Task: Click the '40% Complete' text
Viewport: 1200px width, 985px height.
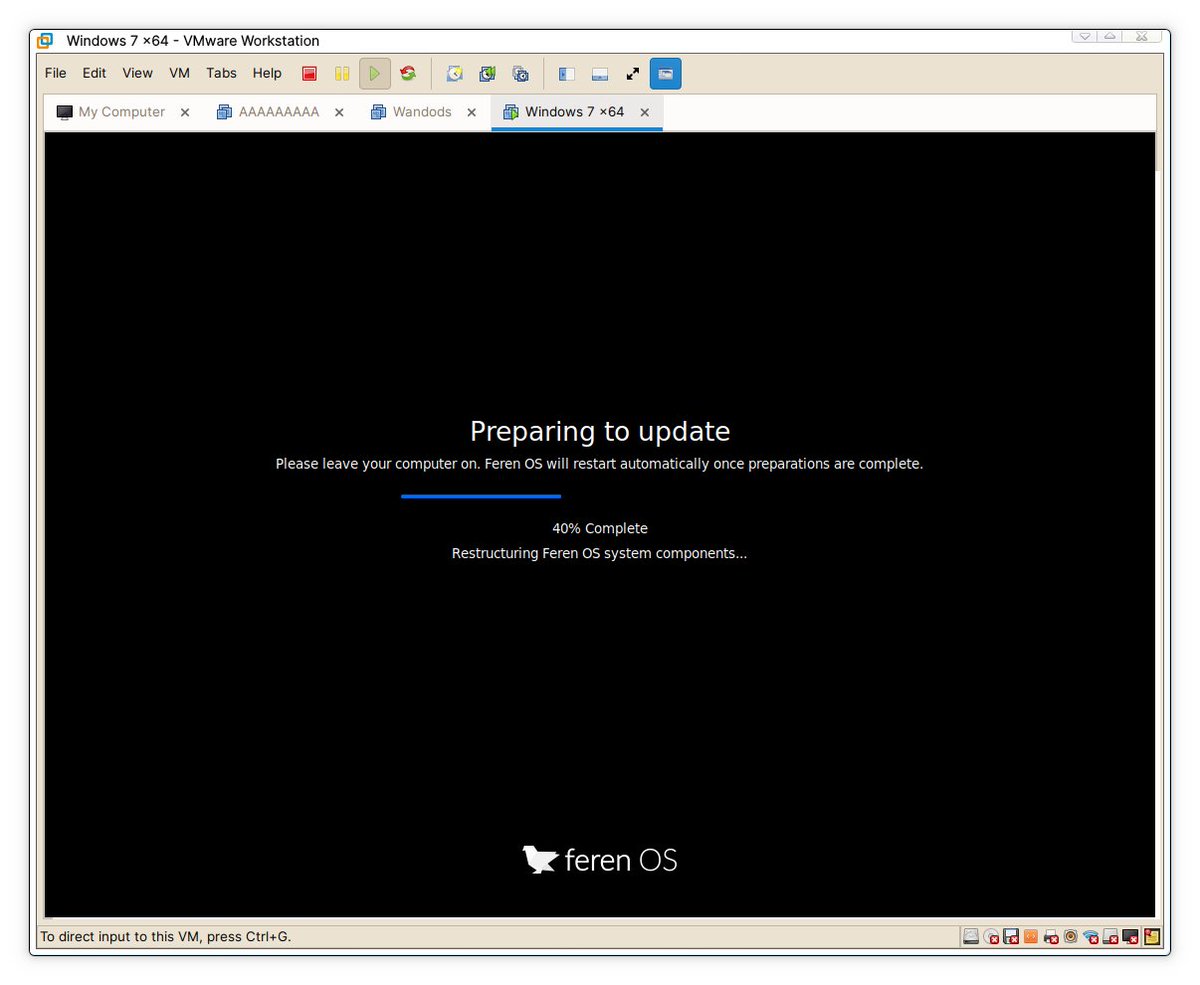Action: (600, 528)
